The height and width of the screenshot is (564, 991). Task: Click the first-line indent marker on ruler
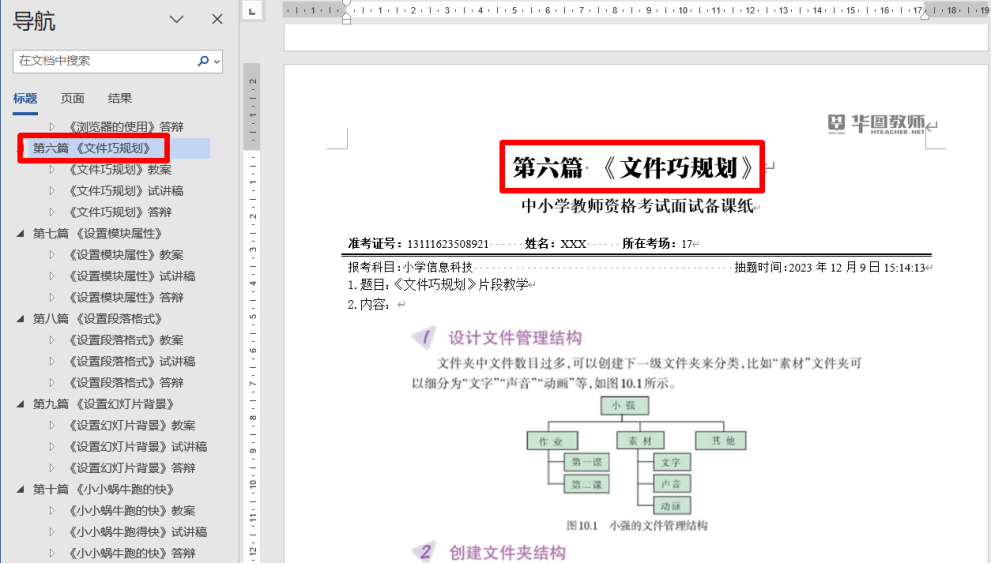(346, 5)
